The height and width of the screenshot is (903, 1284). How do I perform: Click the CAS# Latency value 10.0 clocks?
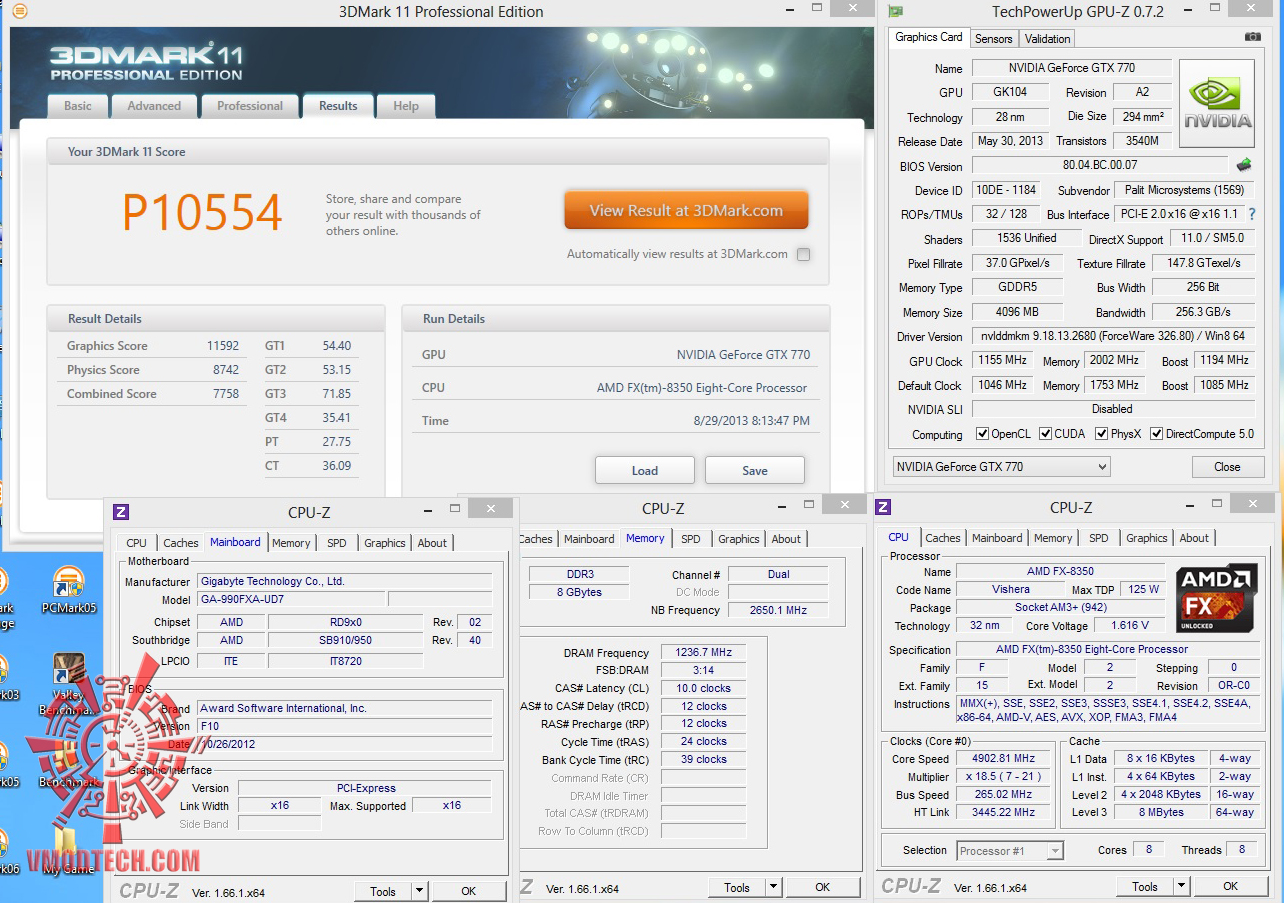click(703, 688)
